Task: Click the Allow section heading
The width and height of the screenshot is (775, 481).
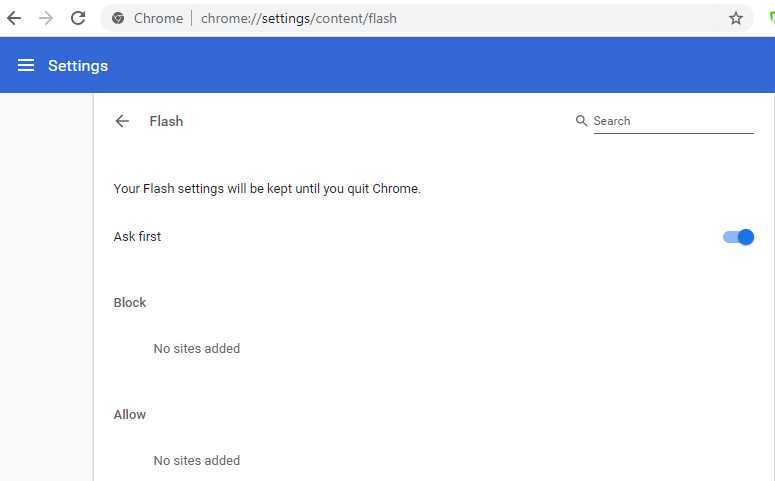Action: tap(129, 414)
